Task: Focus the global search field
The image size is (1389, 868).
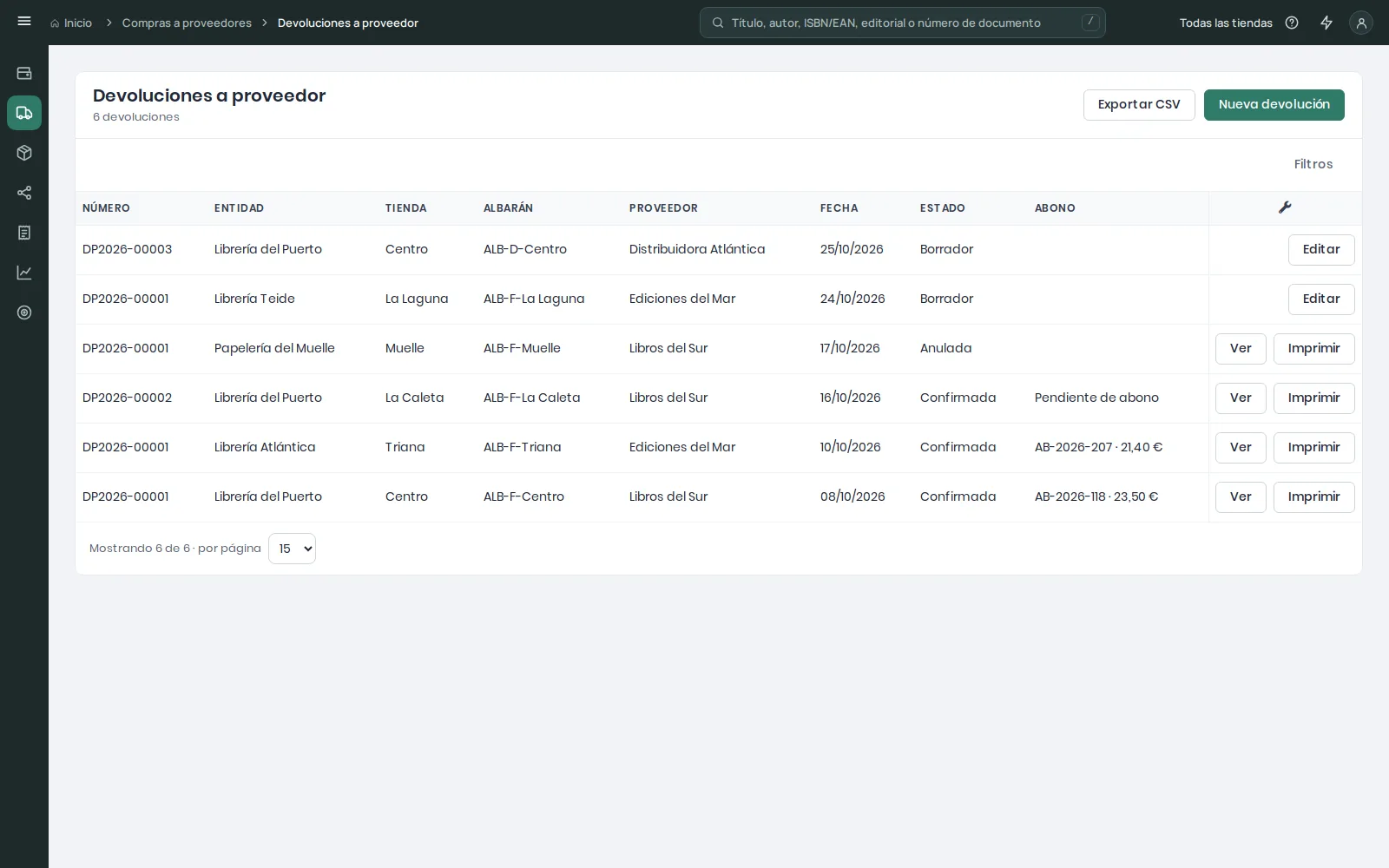Action: (x=903, y=23)
